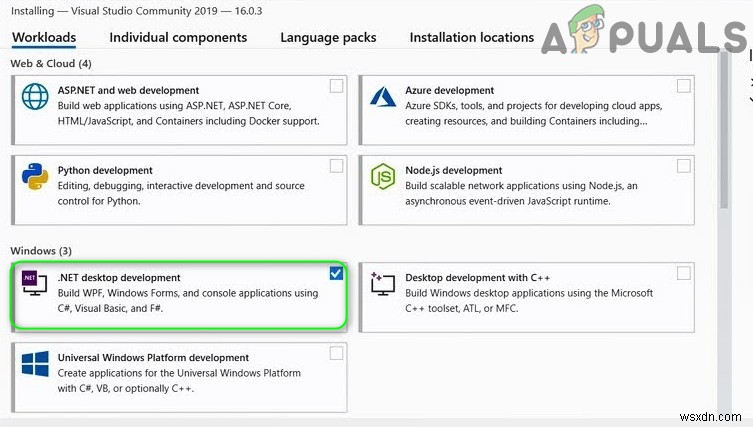This screenshot has height=427, width=753.
Task: Click the .NET desktop development icon
Action: pyautogui.click(x=35, y=283)
